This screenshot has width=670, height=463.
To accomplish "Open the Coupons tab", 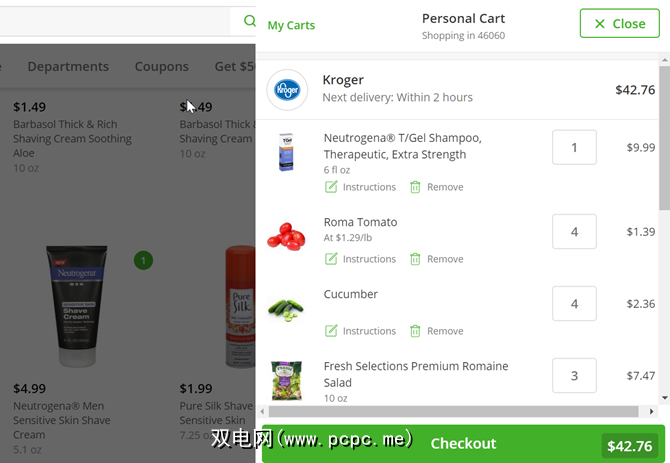I will [x=162, y=67].
